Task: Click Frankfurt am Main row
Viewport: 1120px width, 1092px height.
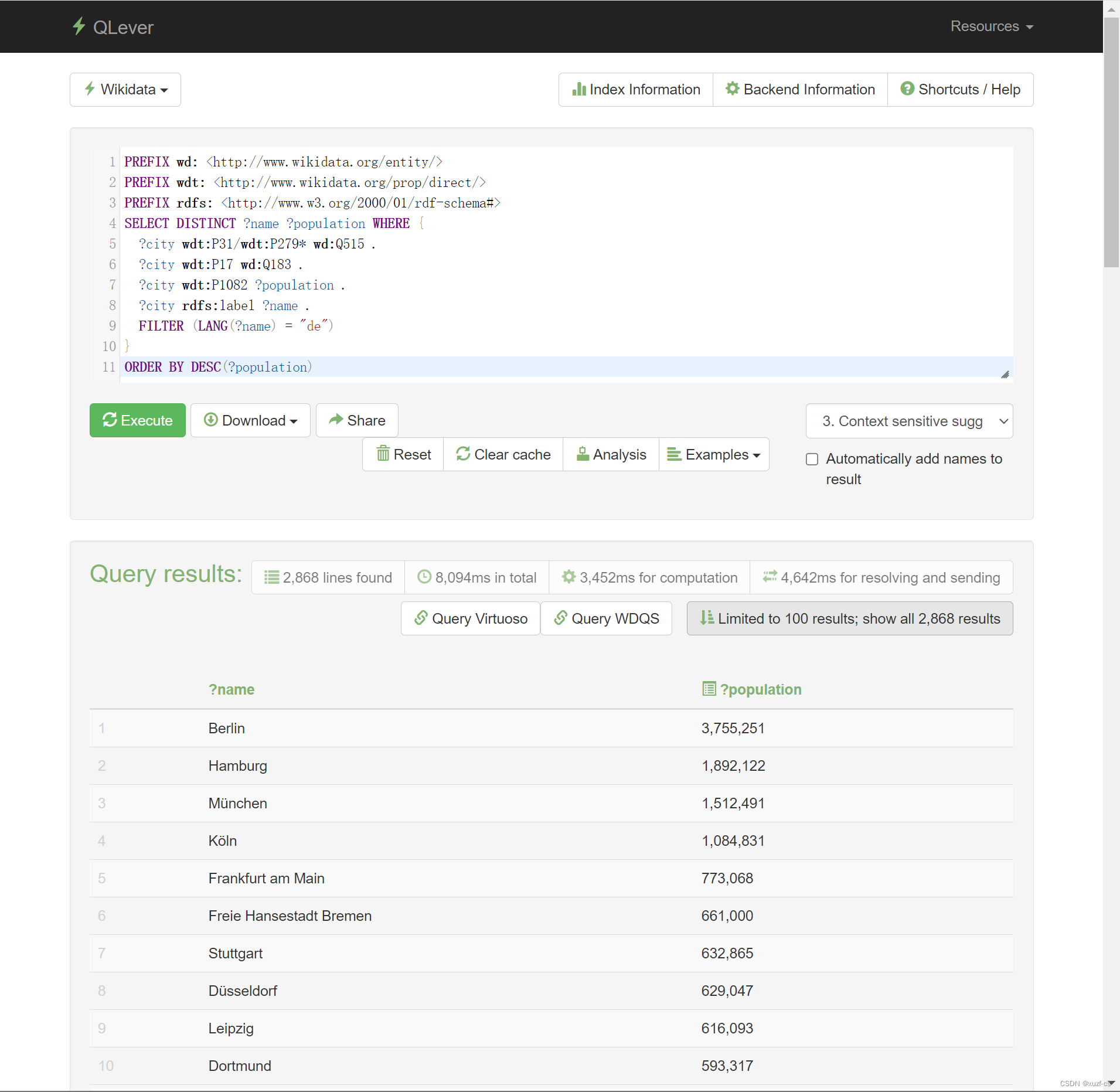Action: (552, 878)
